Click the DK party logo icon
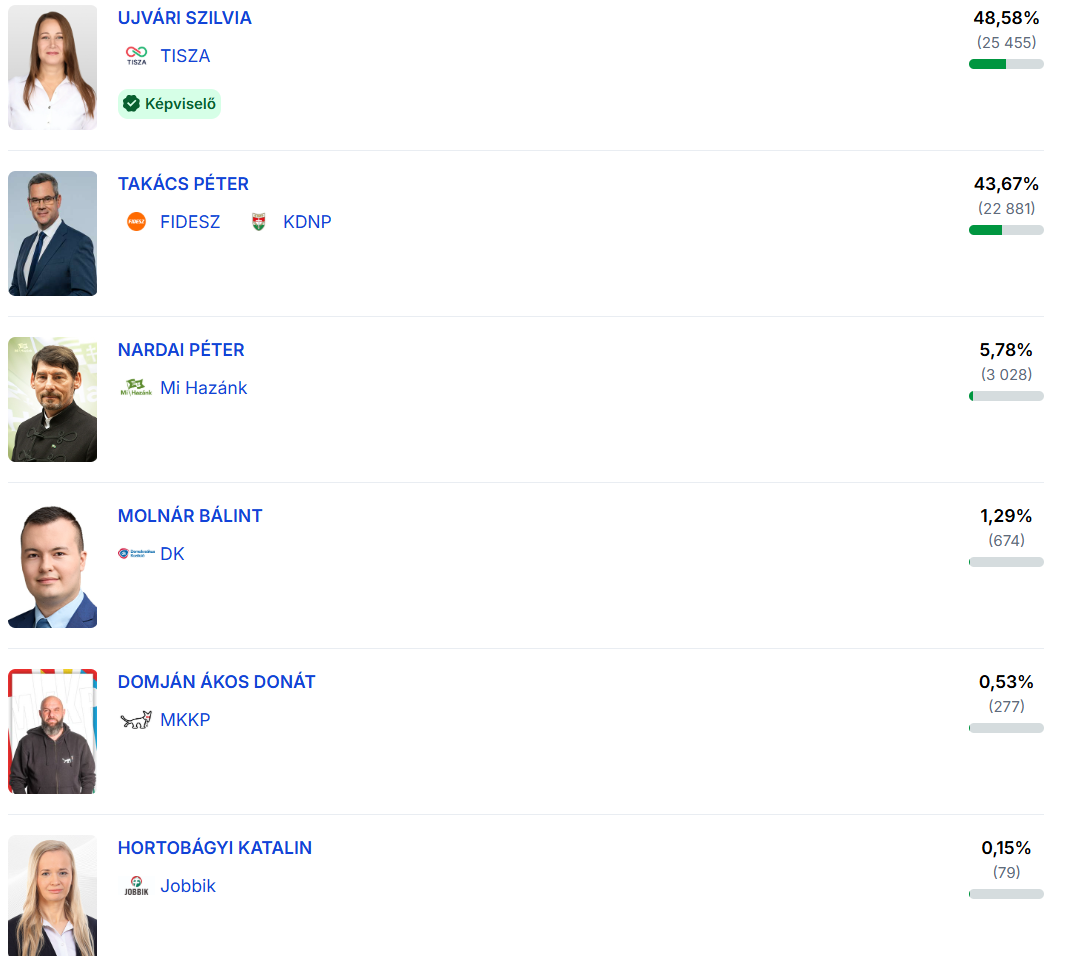Viewport: 1068px width, 956px height. (x=136, y=554)
